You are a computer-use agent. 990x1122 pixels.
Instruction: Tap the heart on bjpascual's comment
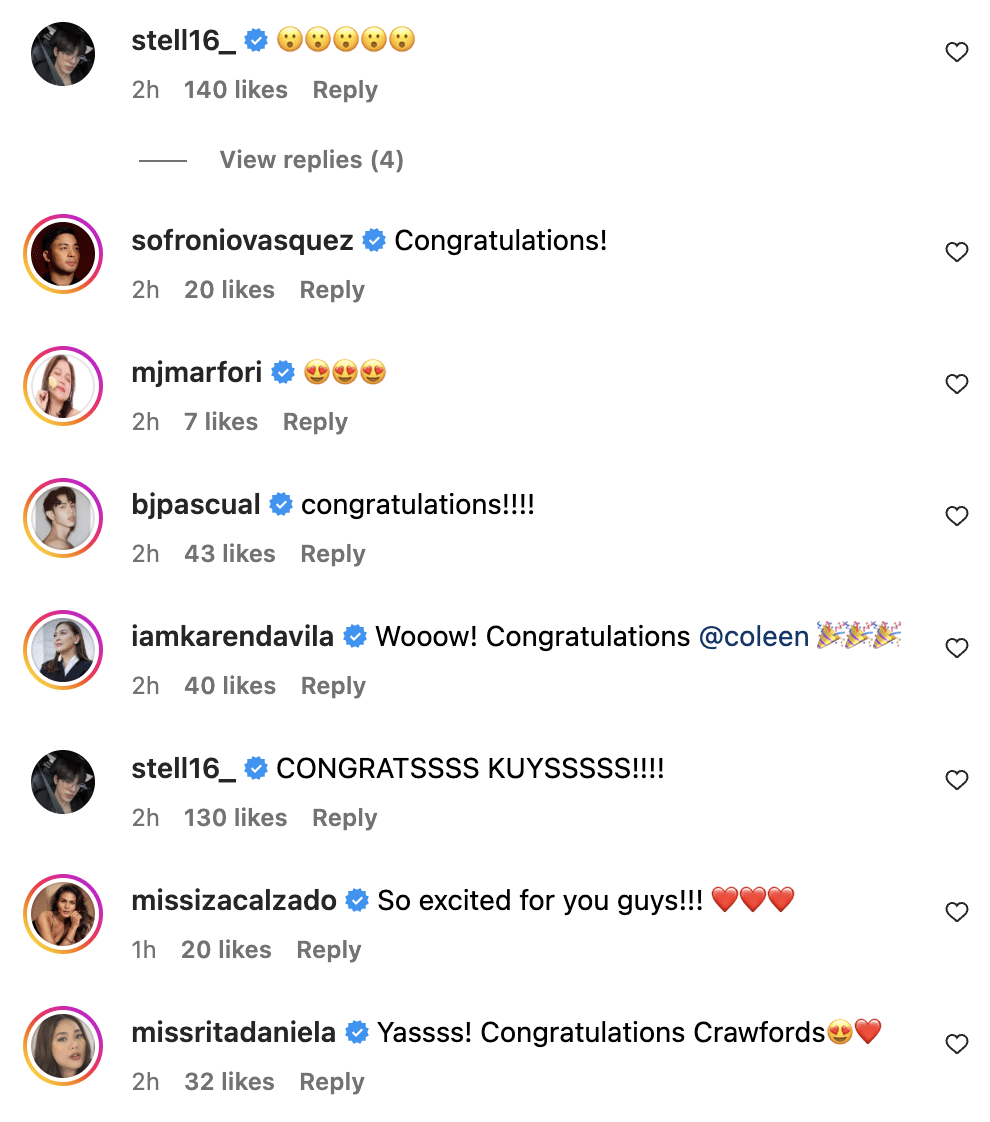(x=957, y=516)
